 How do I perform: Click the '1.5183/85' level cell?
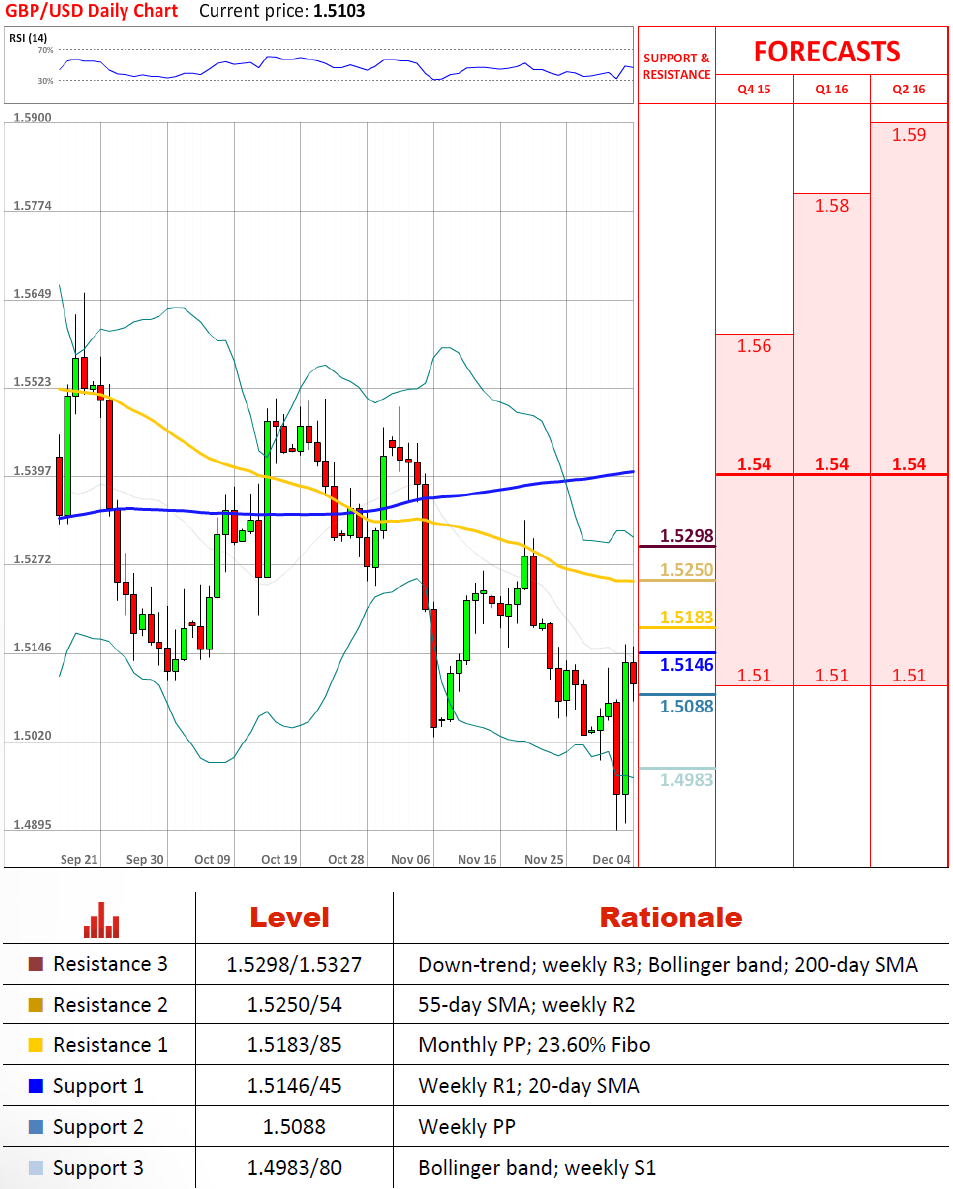click(294, 1046)
